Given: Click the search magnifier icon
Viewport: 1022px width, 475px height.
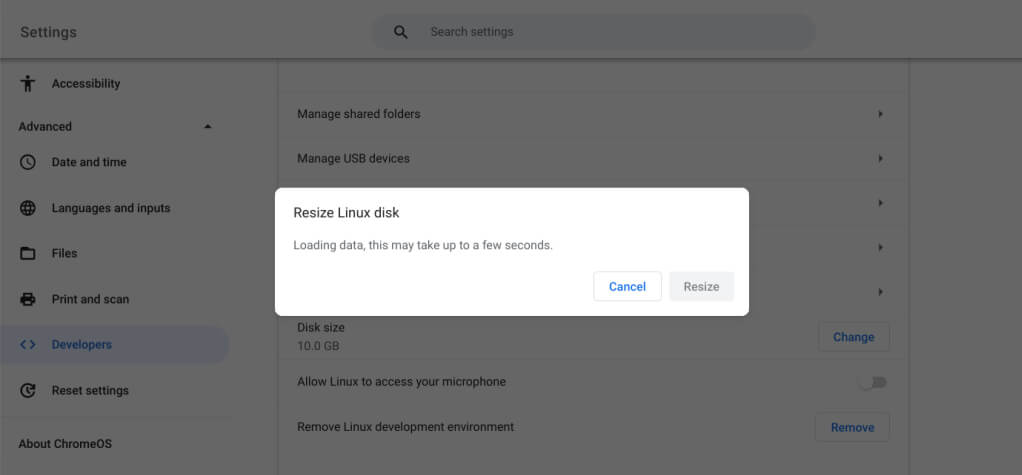Looking at the screenshot, I should pyautogui.click(x=401, y=32).
